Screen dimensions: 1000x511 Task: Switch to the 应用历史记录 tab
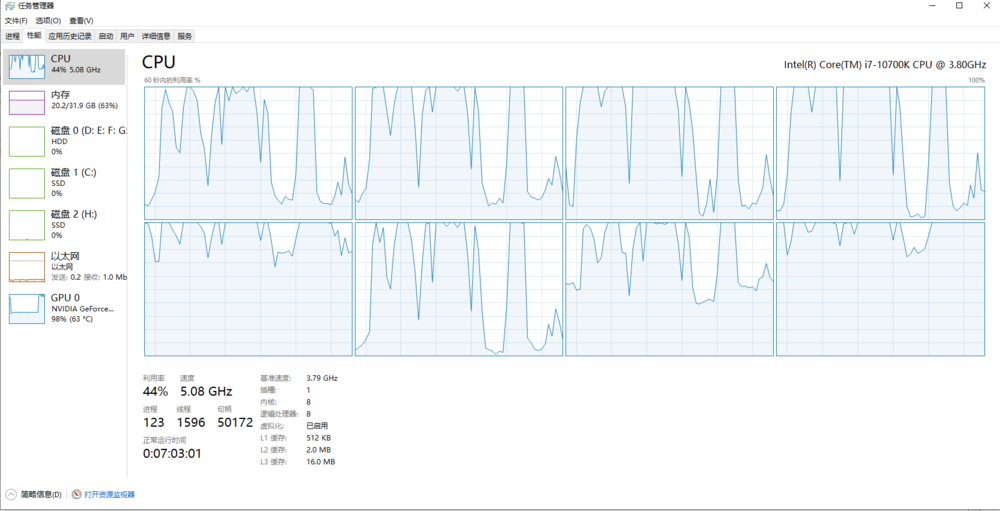click(x=70, y=36)
